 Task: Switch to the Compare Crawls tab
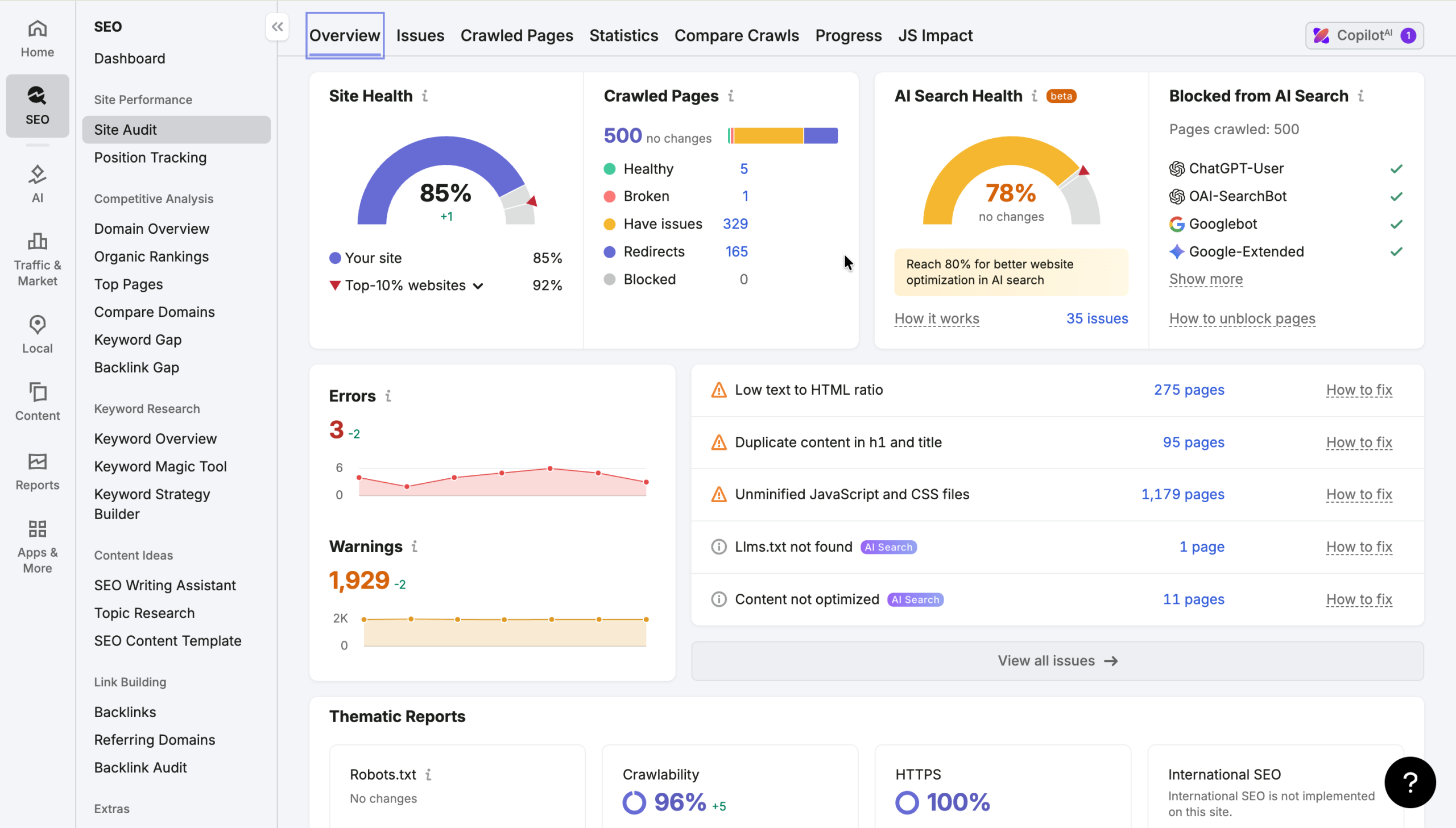point(737,35)
